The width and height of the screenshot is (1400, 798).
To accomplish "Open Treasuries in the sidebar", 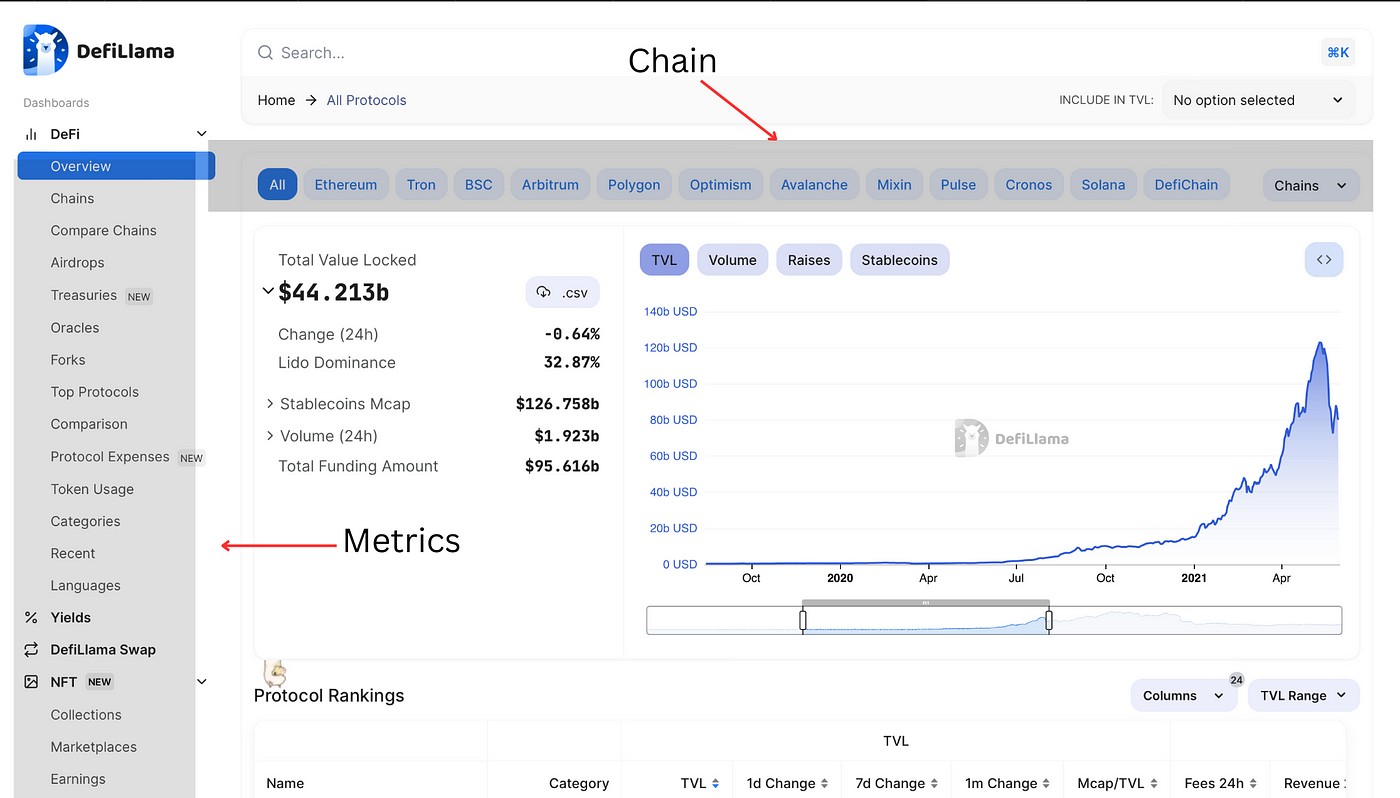I will (x=84, y=295).
